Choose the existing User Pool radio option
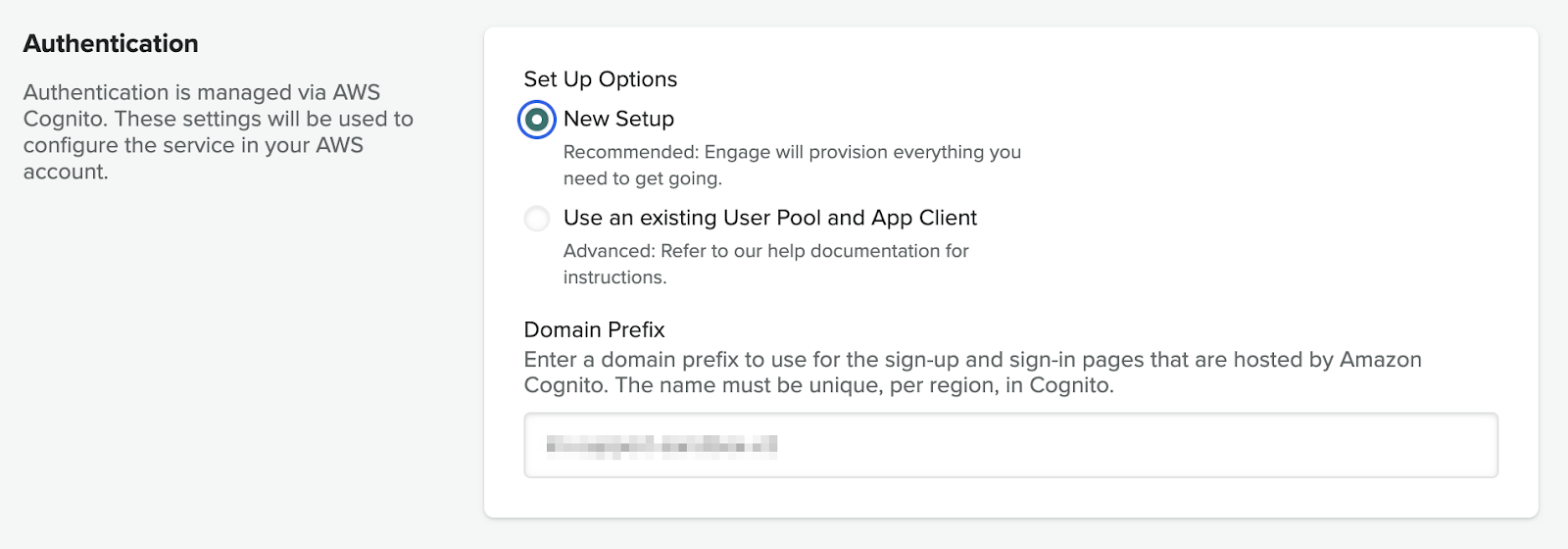This screenshot has width=1568, height=549. pyautogui.click(x=537, y=219)
